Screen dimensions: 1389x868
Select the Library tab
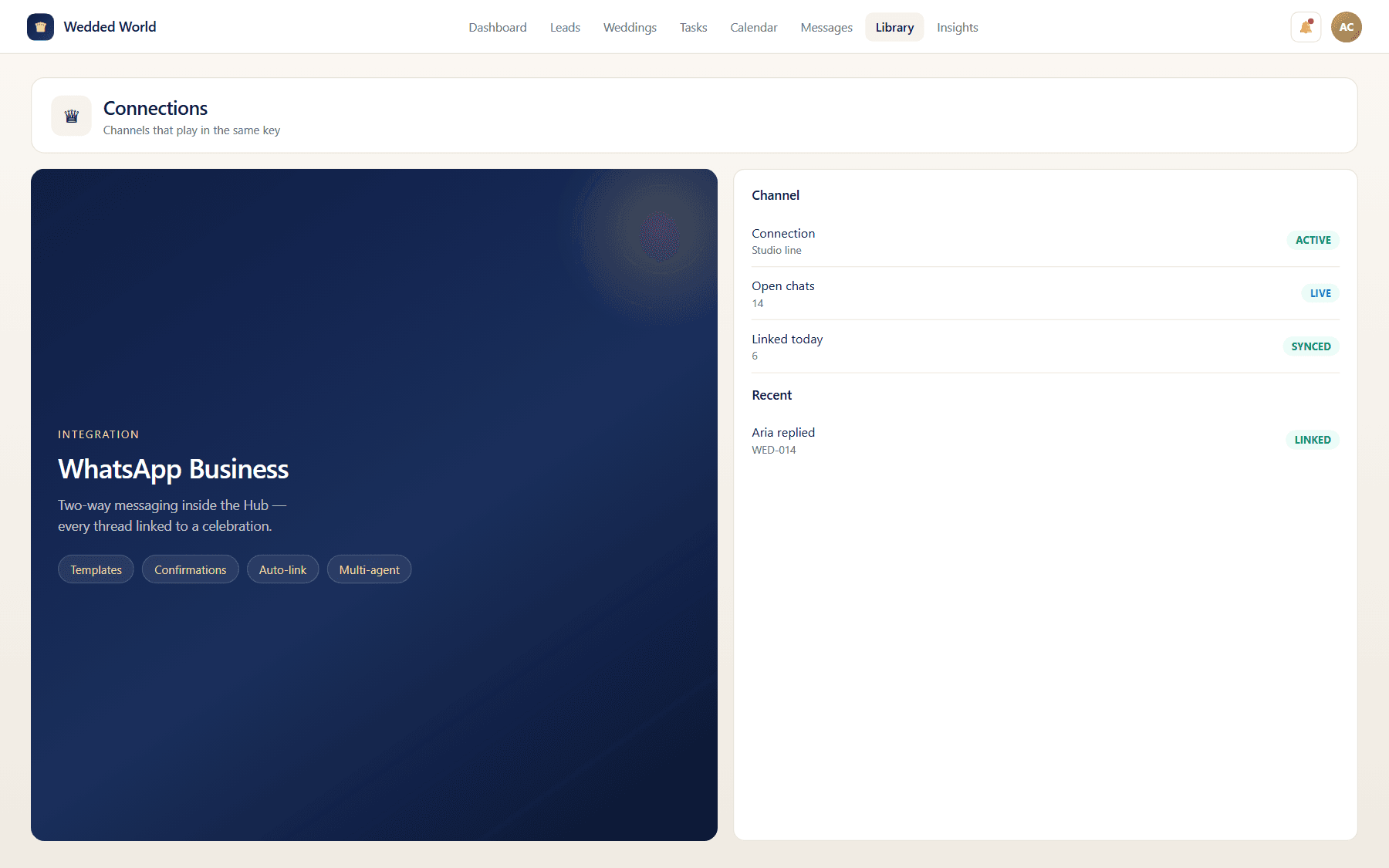894,27
